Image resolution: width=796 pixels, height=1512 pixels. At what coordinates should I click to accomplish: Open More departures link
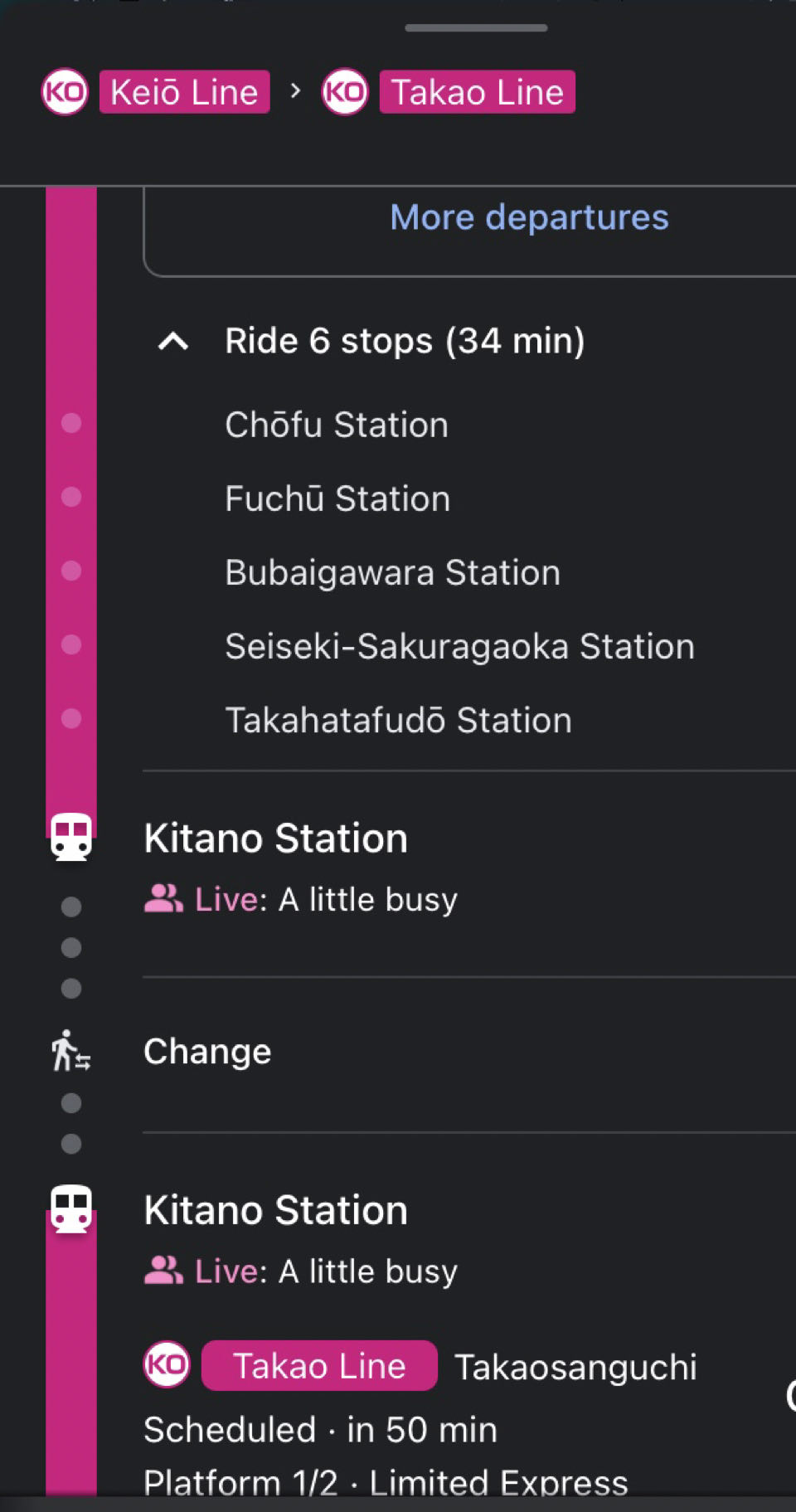(529, 217)
